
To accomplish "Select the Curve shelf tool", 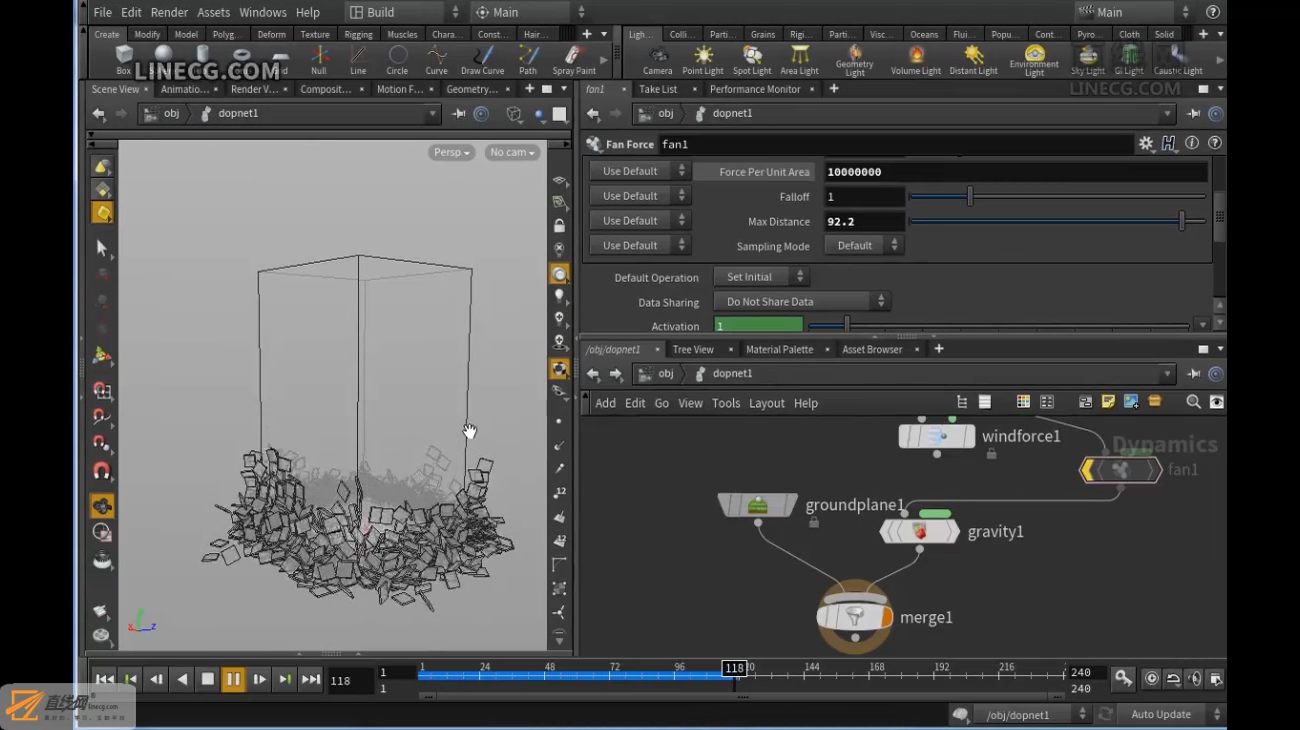I will coord(436,59).
